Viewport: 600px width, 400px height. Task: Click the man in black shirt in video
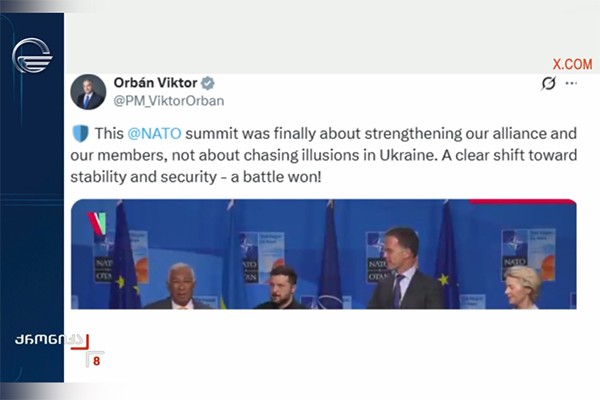[x=282, y=287]
